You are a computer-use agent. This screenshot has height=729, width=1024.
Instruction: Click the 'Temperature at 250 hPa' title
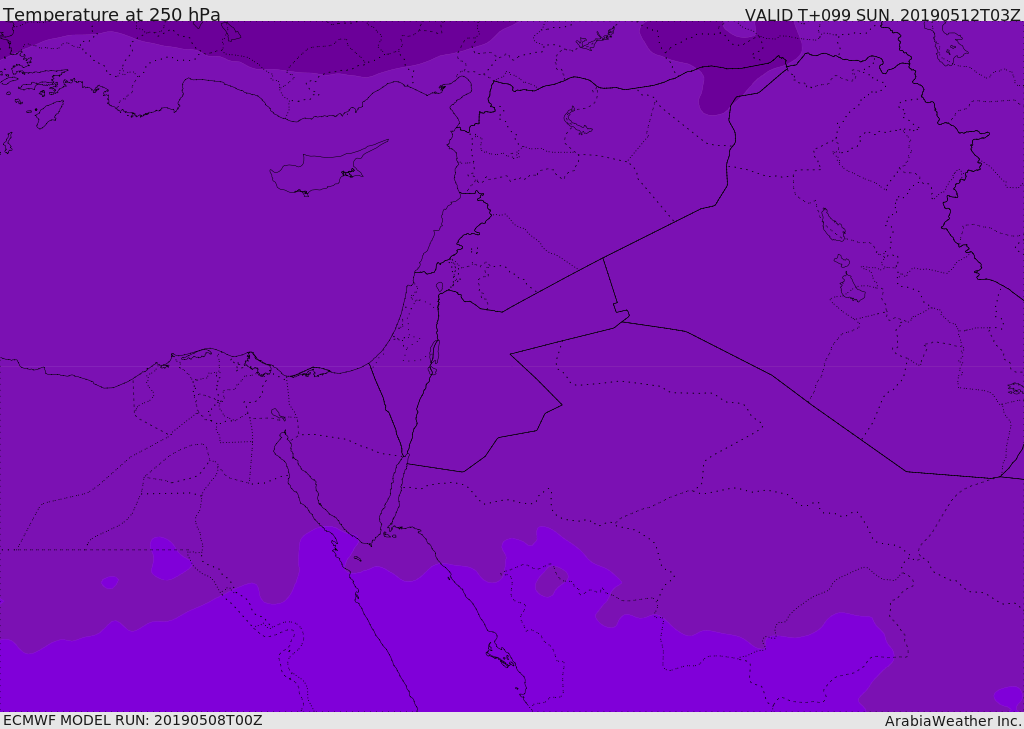(x=112, y=14)
